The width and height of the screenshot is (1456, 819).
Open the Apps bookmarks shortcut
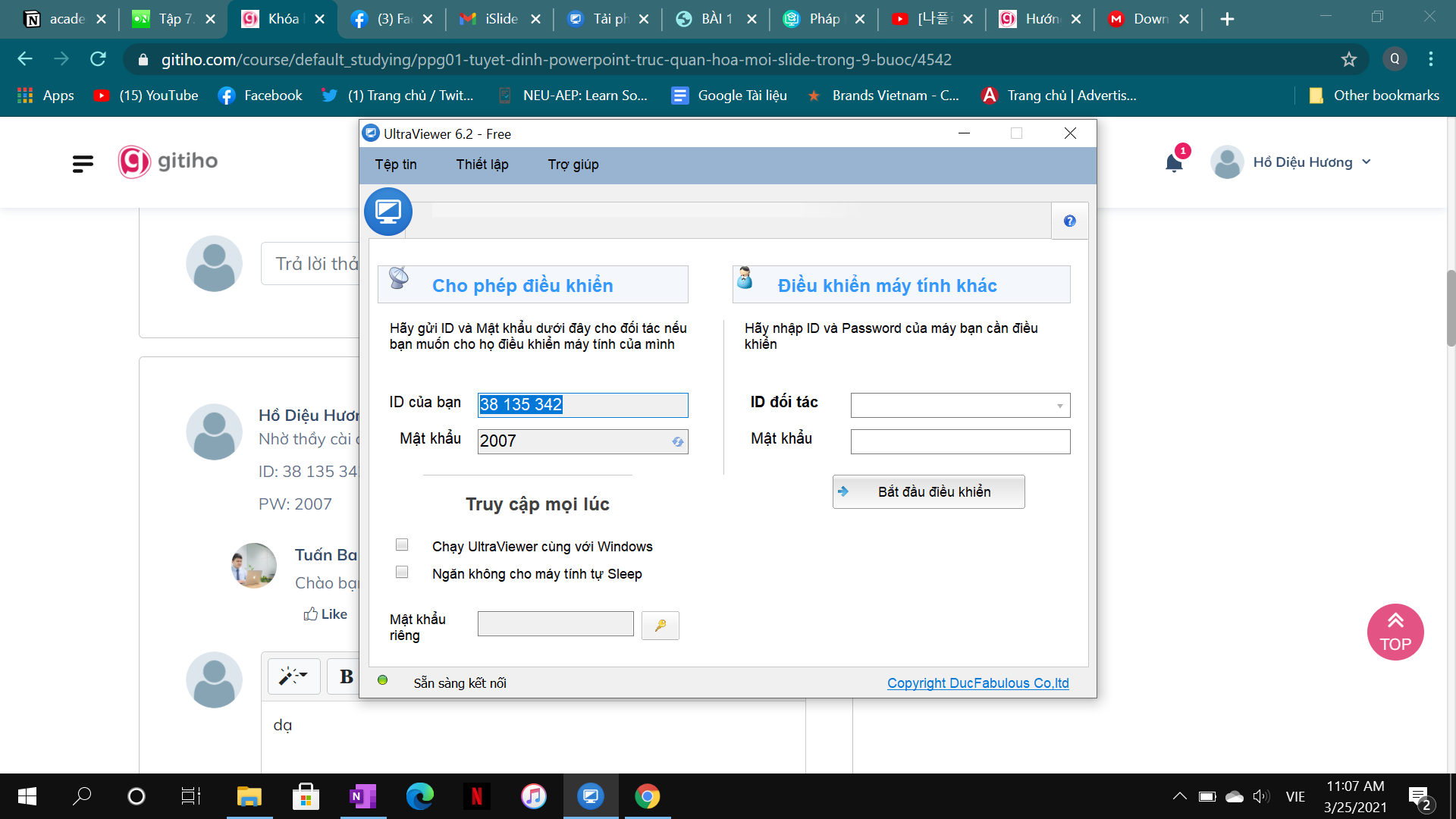(x=45, y=96)
